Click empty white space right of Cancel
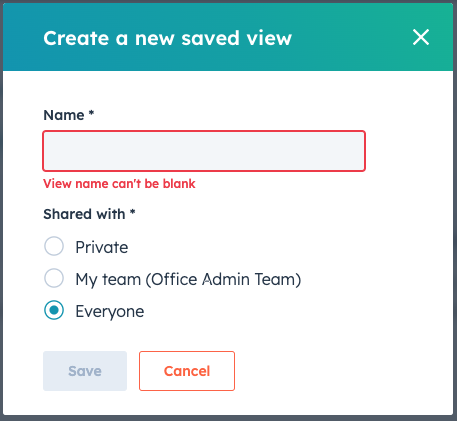The width and height of the screenshot is (457, 421). (333, 371)
